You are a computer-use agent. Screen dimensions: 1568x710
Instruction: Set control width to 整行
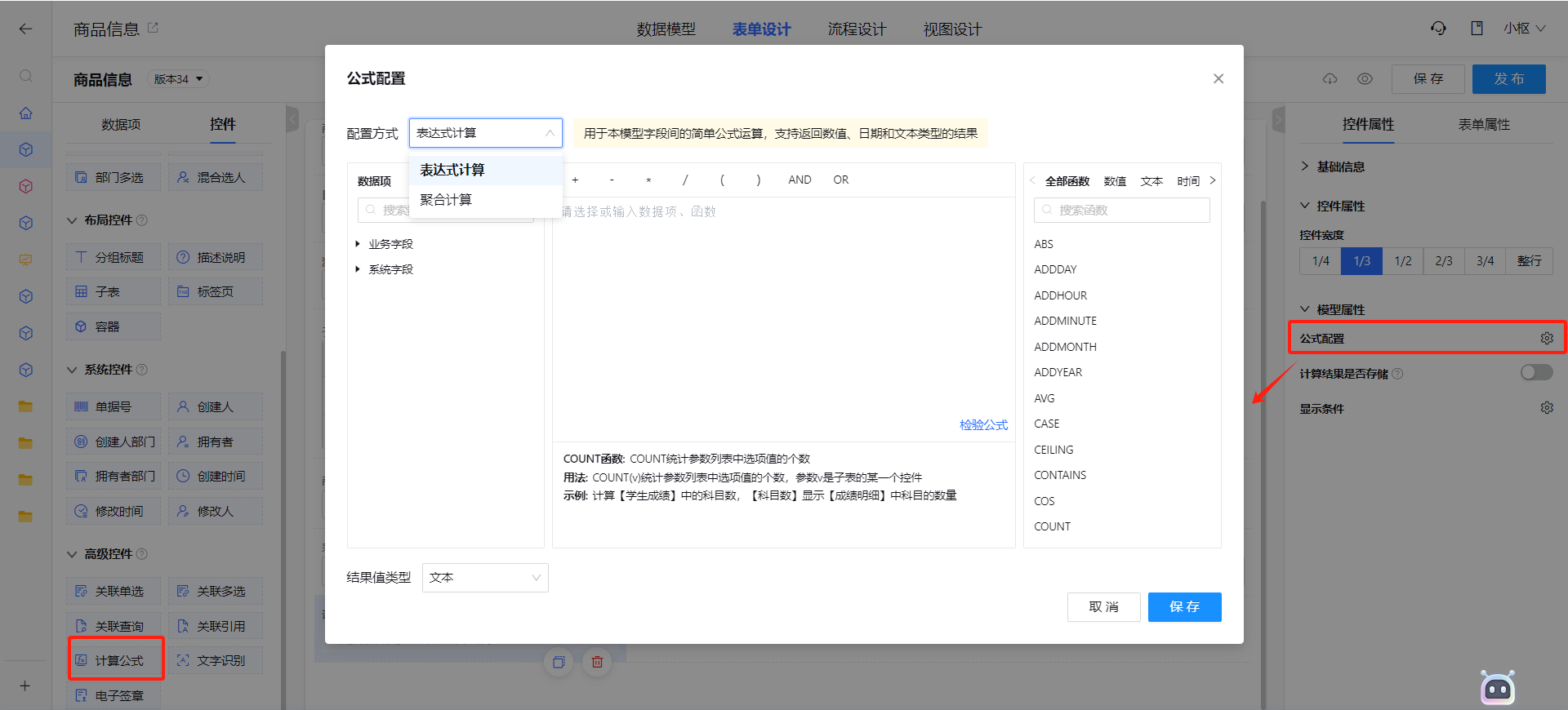(1529, 261)
